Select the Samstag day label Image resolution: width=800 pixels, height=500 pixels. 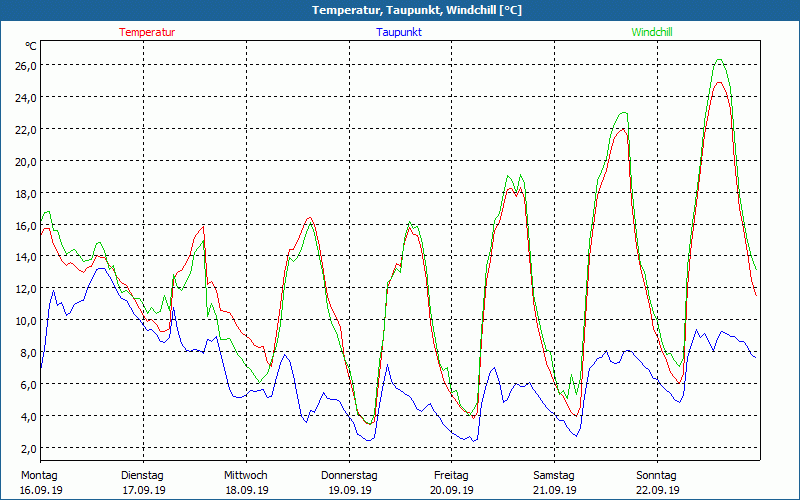(554, 475)
